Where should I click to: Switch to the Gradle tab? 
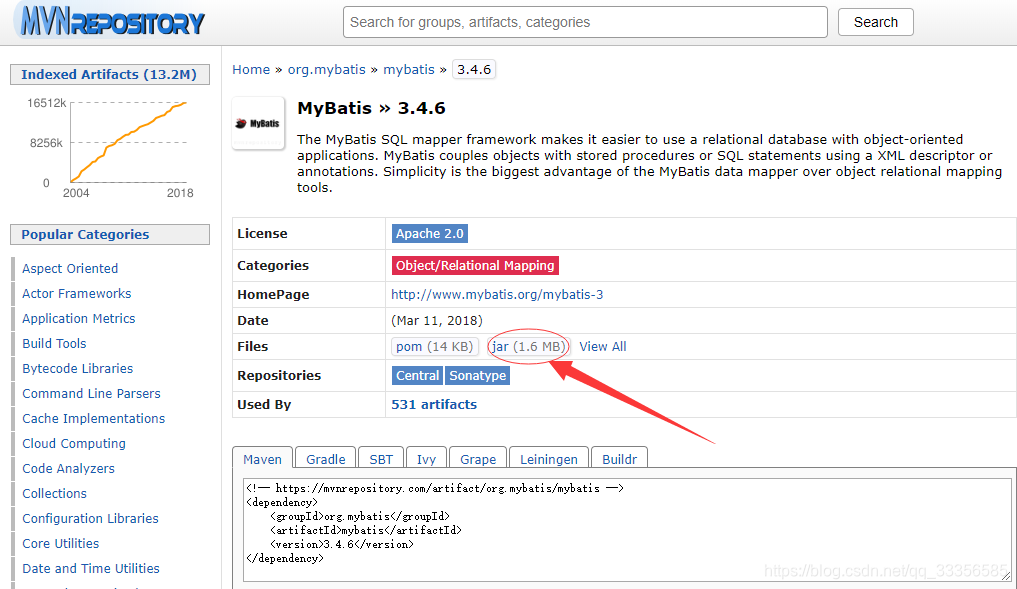(x=326, y=459)
